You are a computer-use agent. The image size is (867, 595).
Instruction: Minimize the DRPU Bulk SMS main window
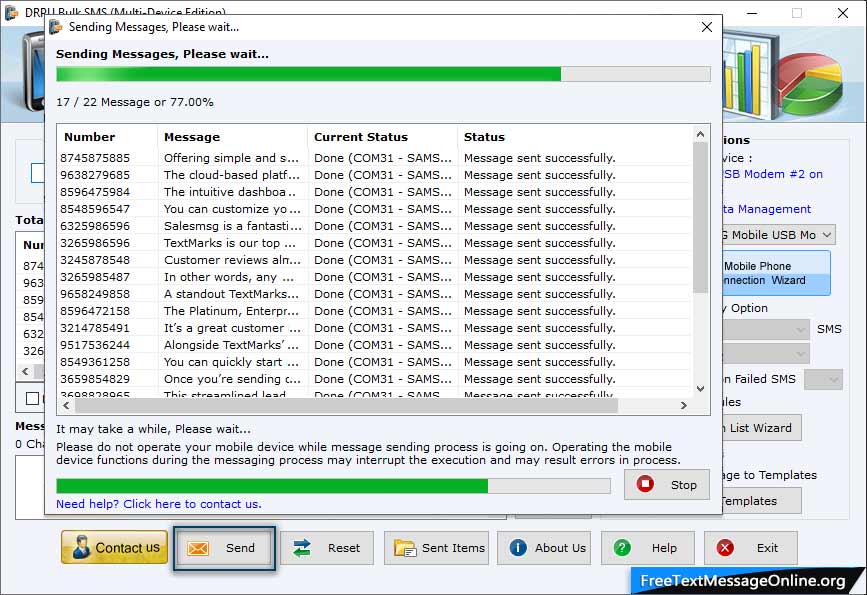point(752,13)
